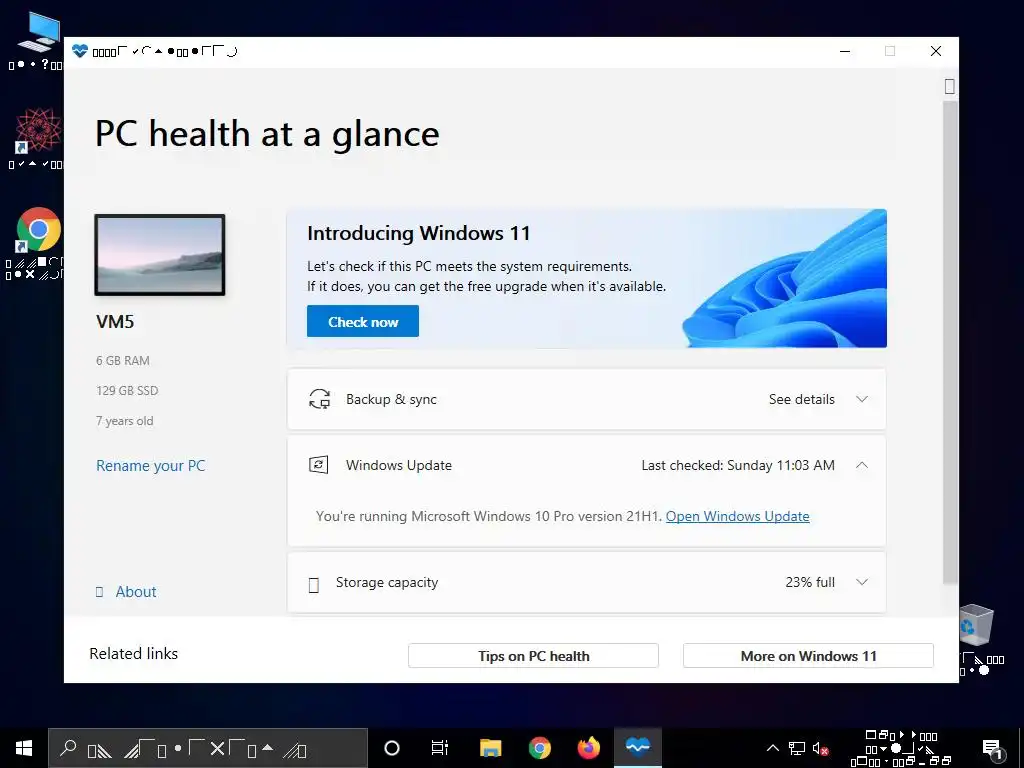Show hidden system tray icons

pos(773,748)
